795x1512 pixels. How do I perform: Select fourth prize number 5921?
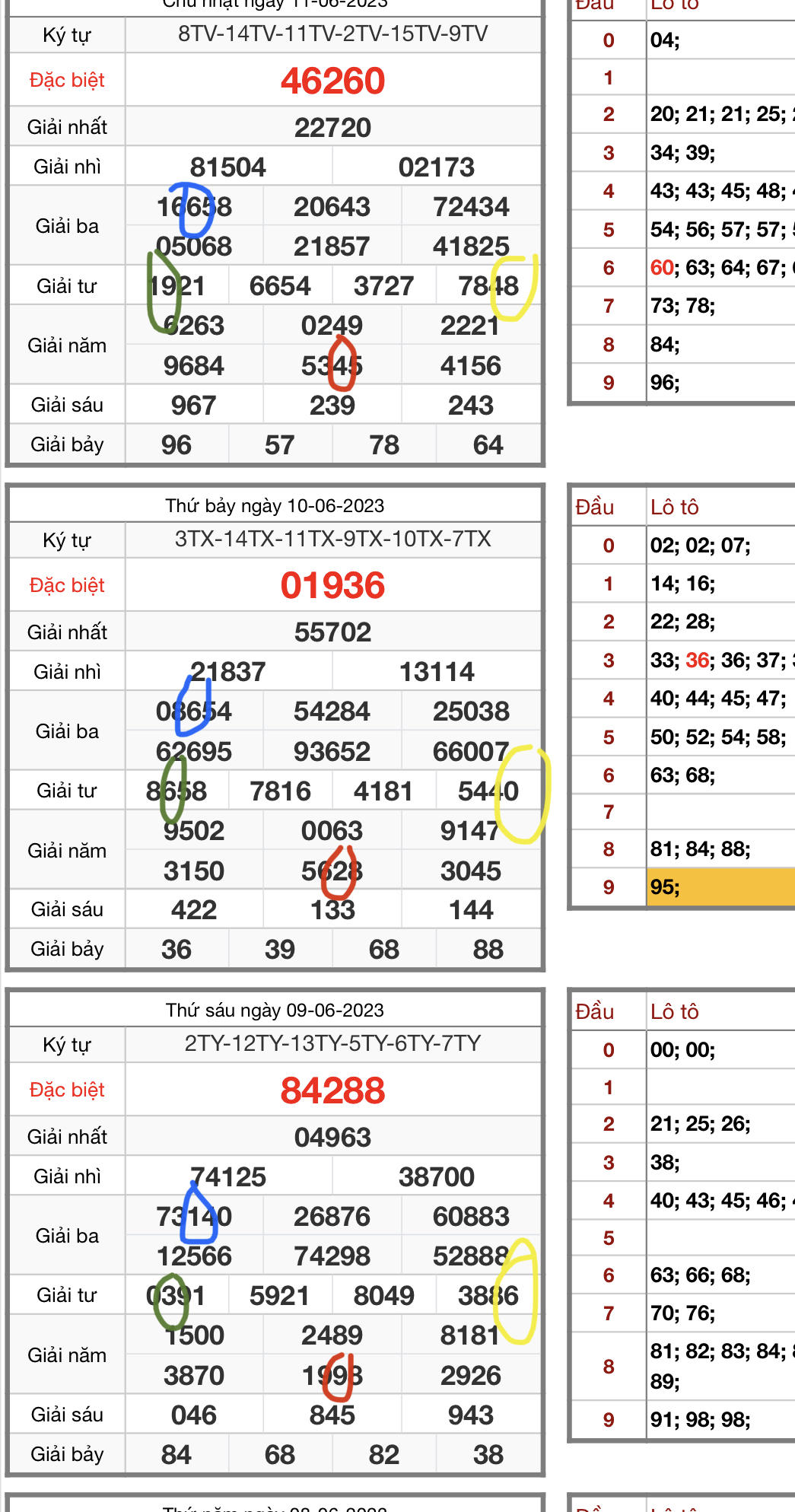pos(280,1295)
